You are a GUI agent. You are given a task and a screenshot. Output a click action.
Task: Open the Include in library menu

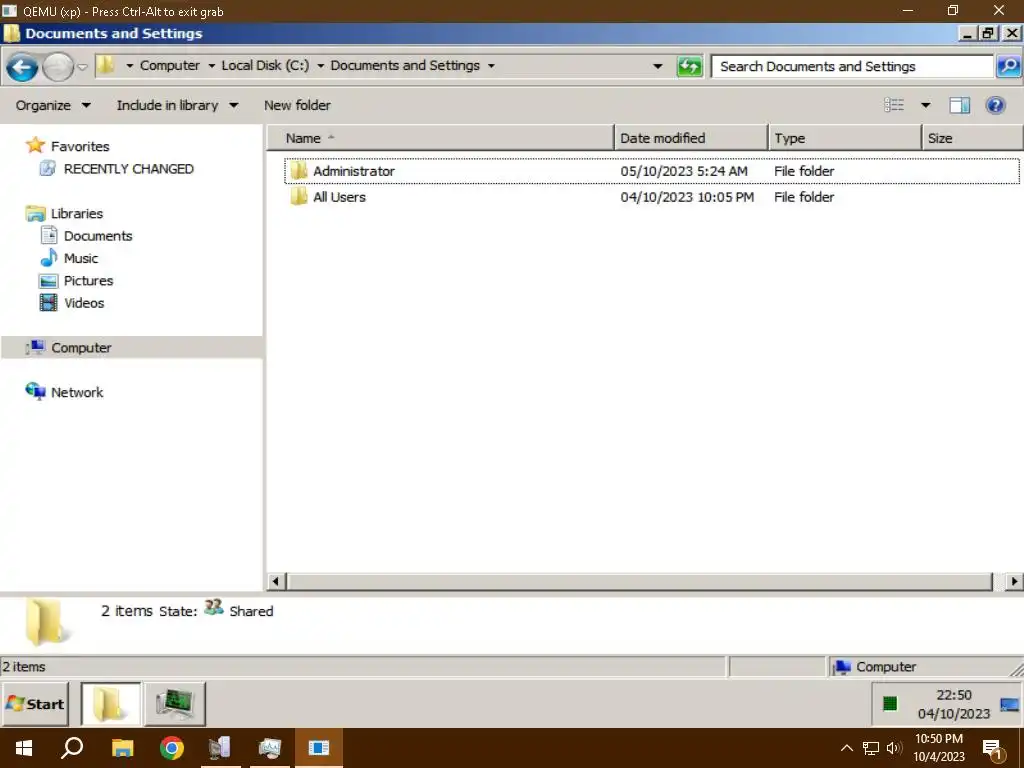[177, 105]
